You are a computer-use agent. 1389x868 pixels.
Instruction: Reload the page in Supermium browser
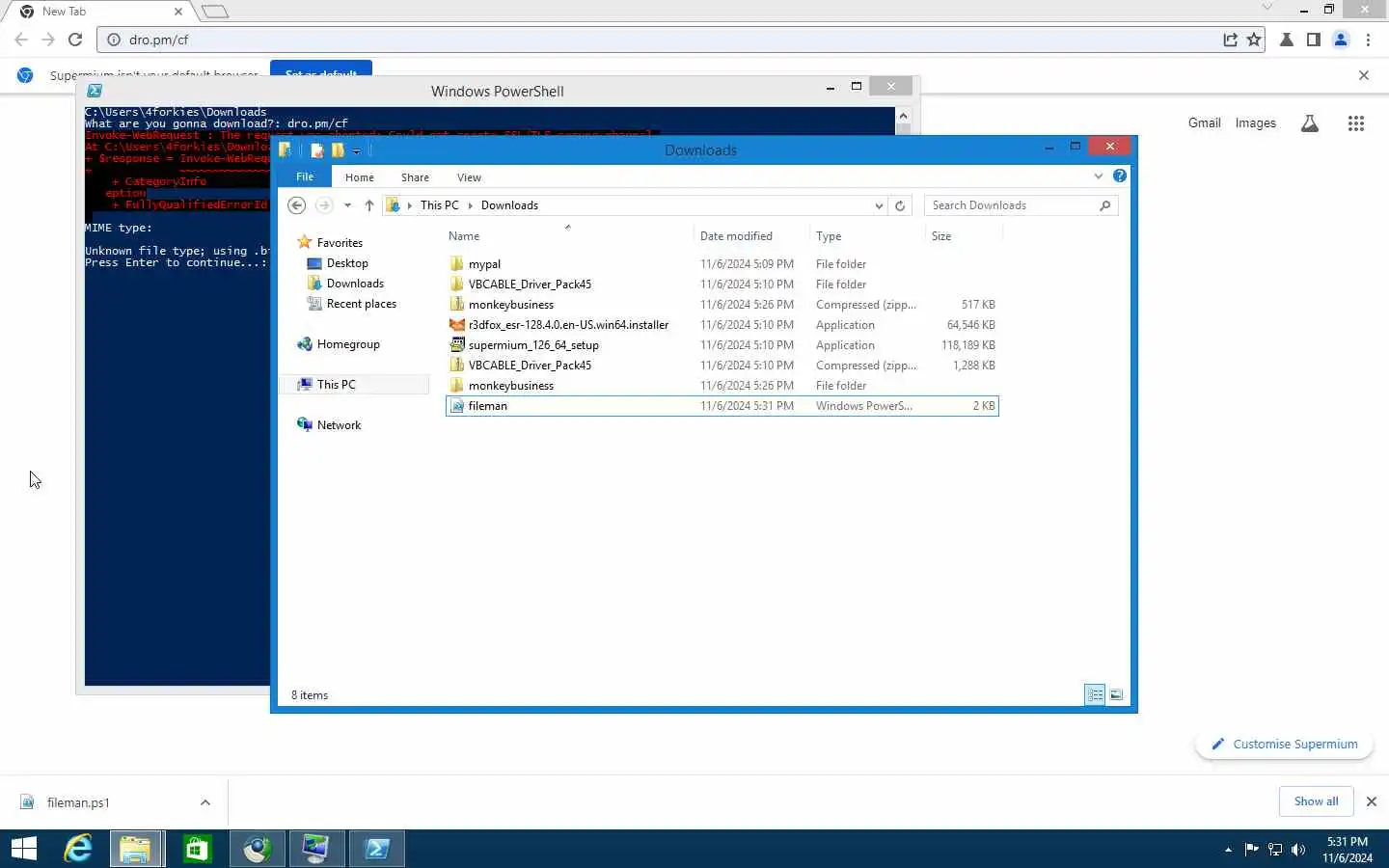pyautogui.click(x=75, y=40)
